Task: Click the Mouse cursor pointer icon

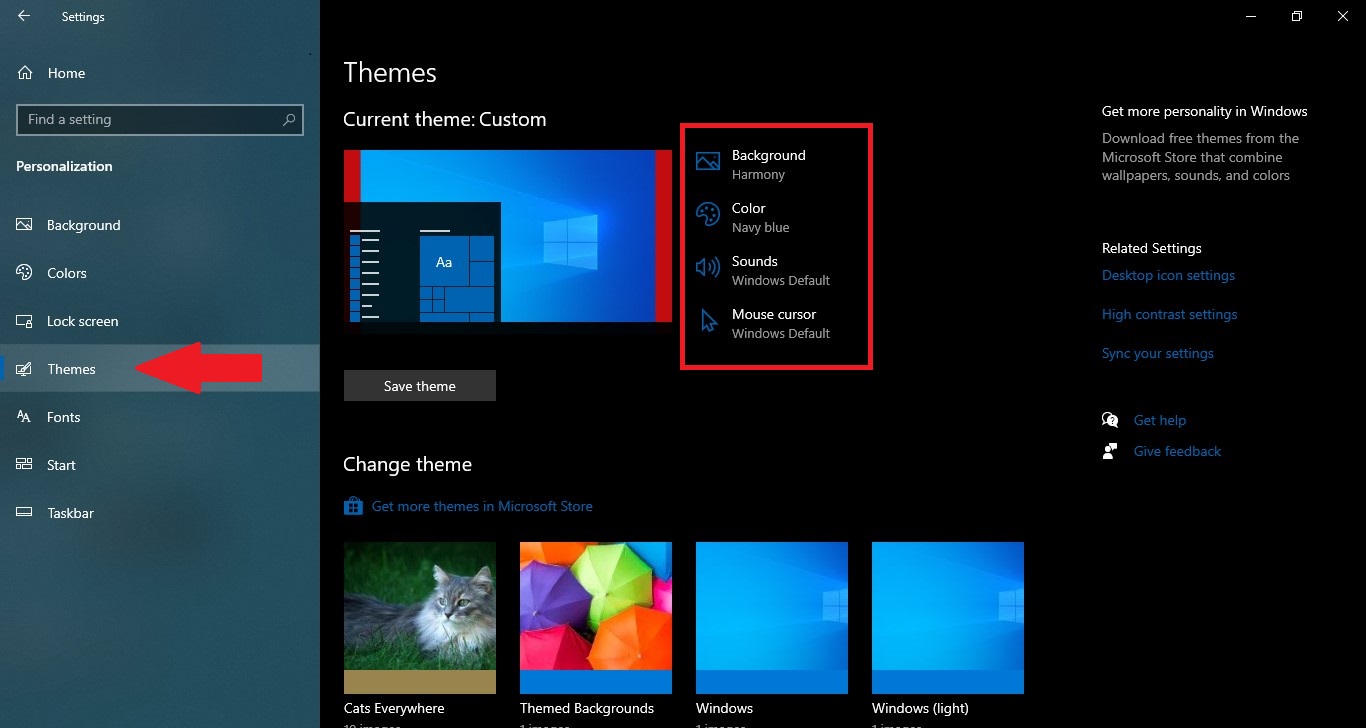Action: [x=708, y=321]
